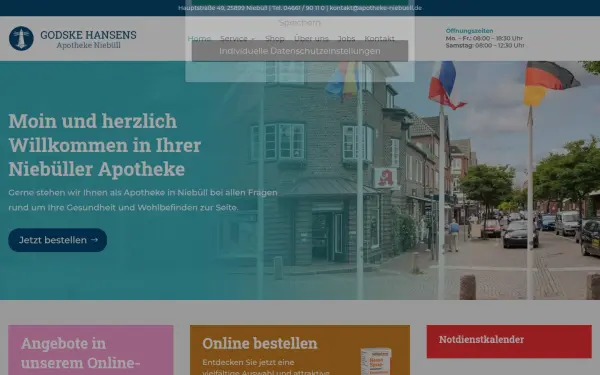
Task: Open Individuelle Datenschutzeinstellungen
Action: (300, 51)
